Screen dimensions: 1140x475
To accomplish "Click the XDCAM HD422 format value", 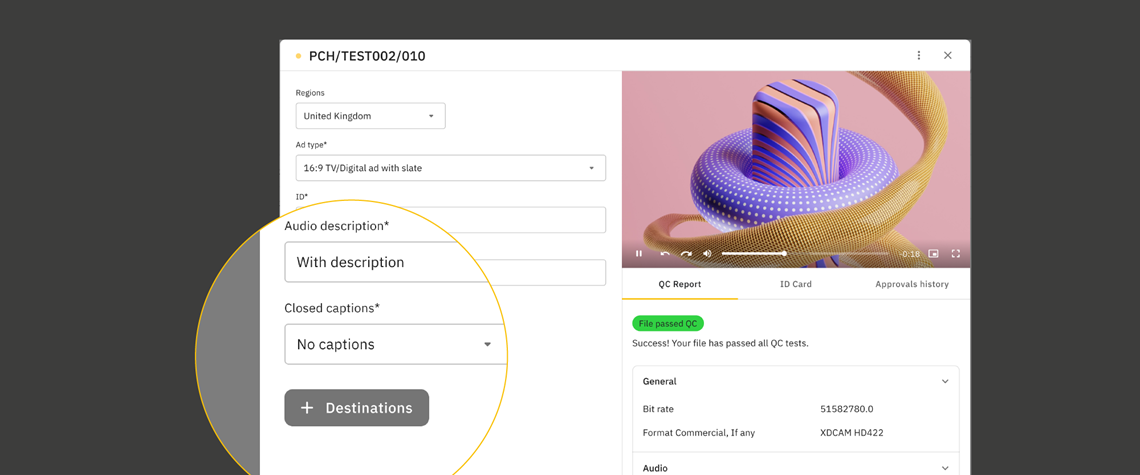I will click(x=851, y=433).
